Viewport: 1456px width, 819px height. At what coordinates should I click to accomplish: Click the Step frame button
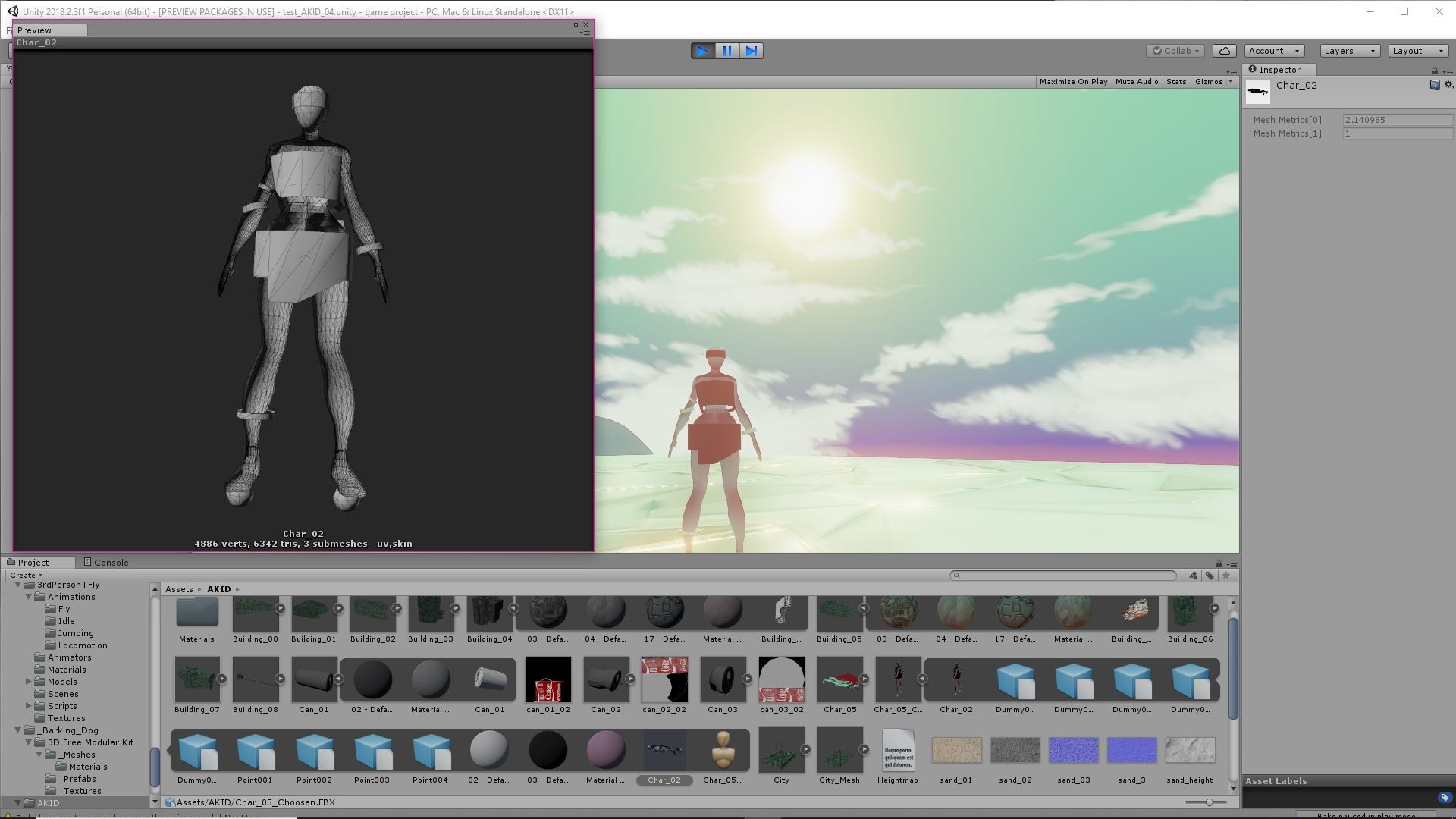point(751,51)
